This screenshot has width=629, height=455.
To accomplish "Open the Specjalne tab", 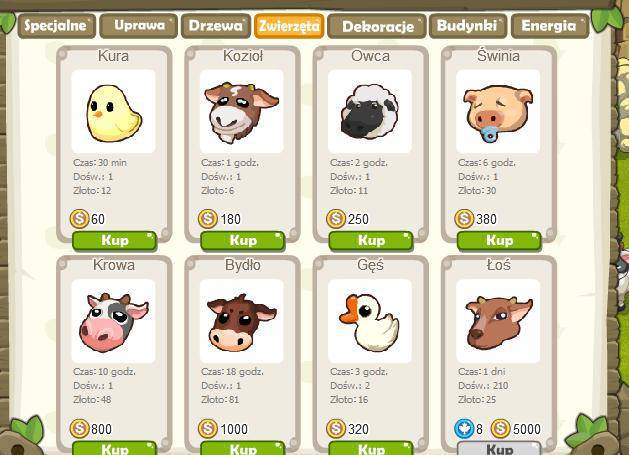I will click(56, 26).
